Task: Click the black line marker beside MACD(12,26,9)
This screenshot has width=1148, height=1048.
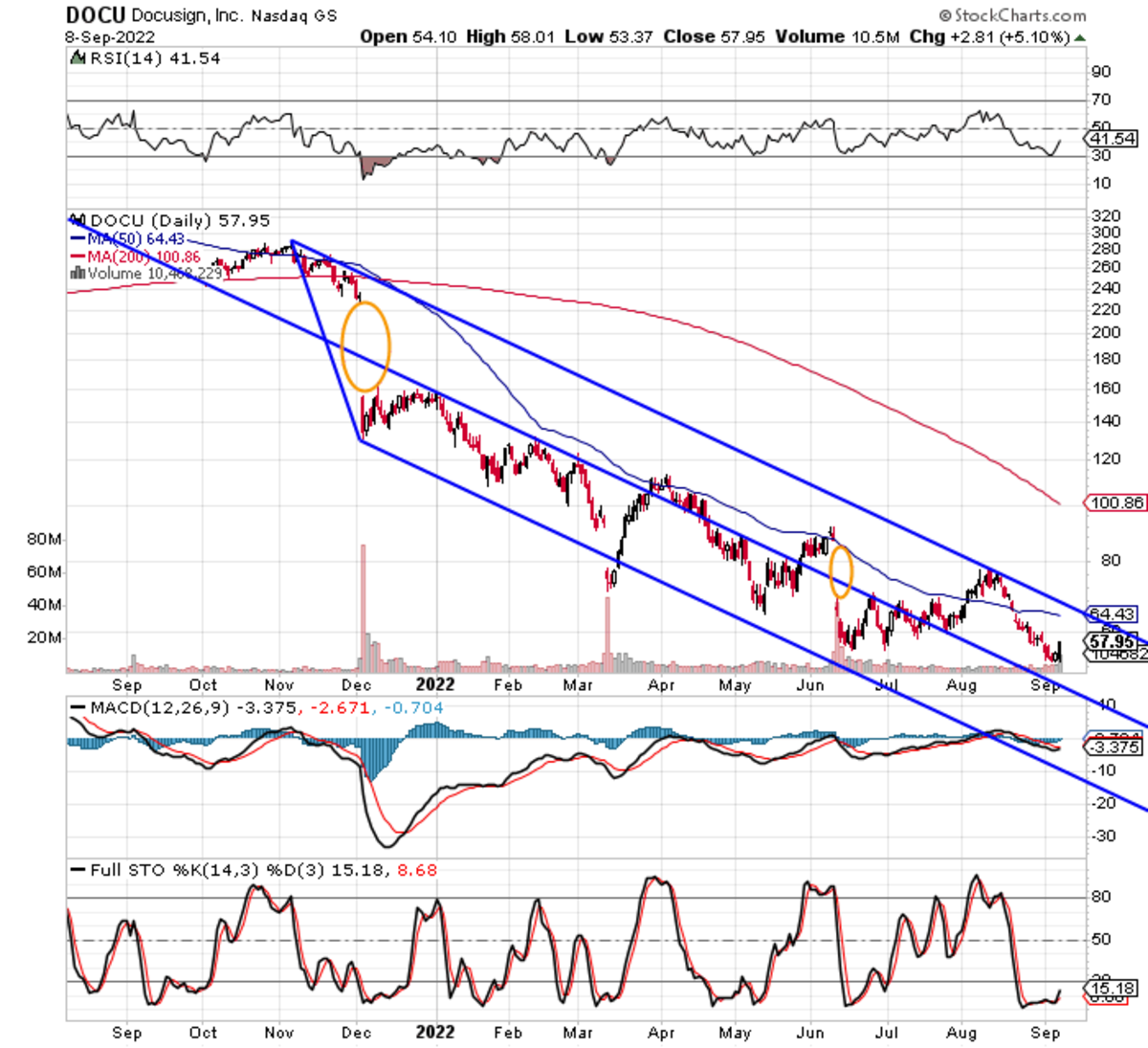Action: (x=77, y=708)
